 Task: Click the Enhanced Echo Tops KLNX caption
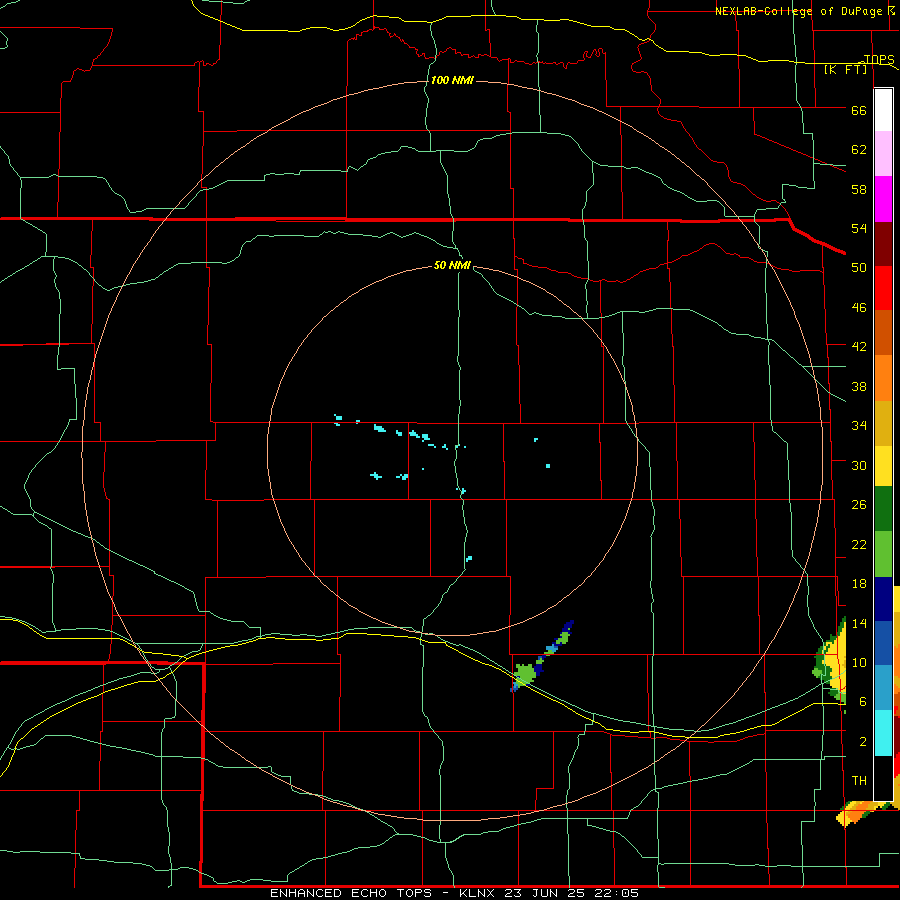(454, 893)
